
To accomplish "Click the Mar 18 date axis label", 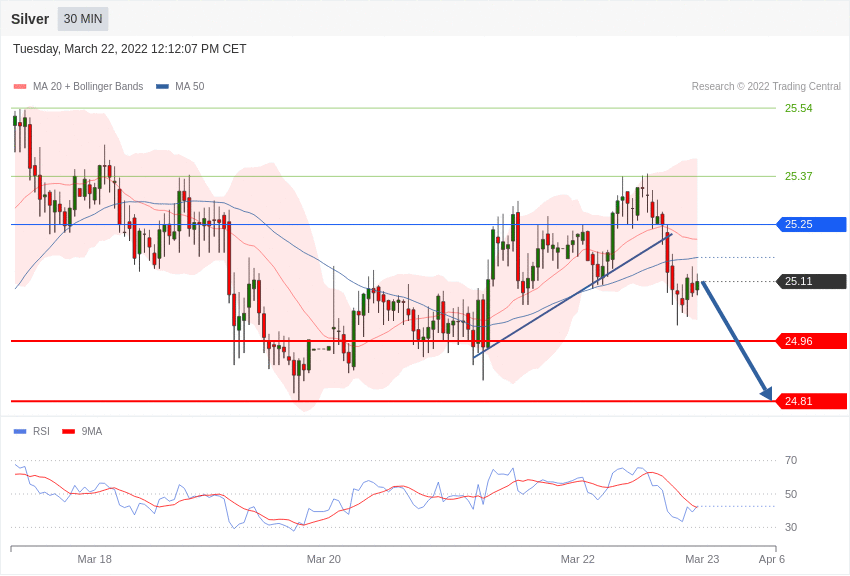I will tap(94, 559).
